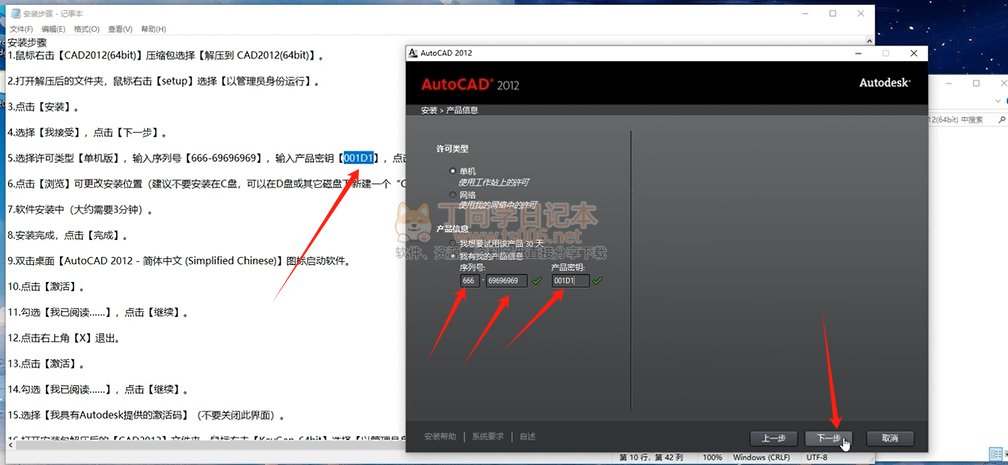The height and width of the screenshot is (465, 1008).
Task: Open the 自述 readme link
Action: coord(527,437)
